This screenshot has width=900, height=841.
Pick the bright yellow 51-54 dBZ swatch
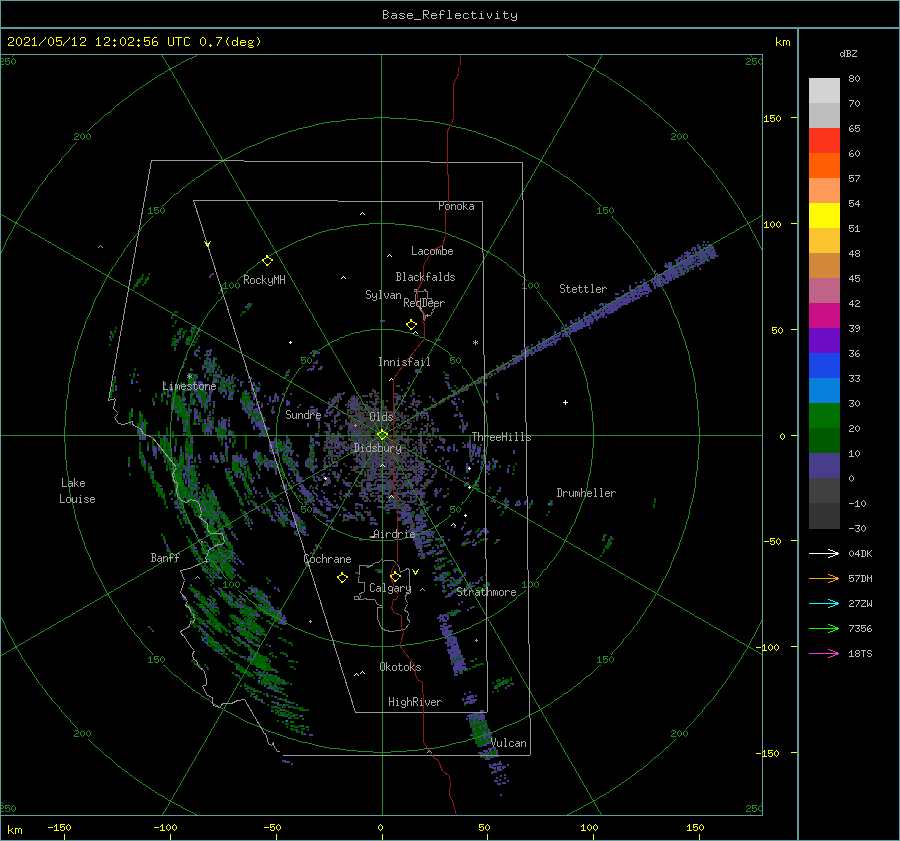click(824, 216)
